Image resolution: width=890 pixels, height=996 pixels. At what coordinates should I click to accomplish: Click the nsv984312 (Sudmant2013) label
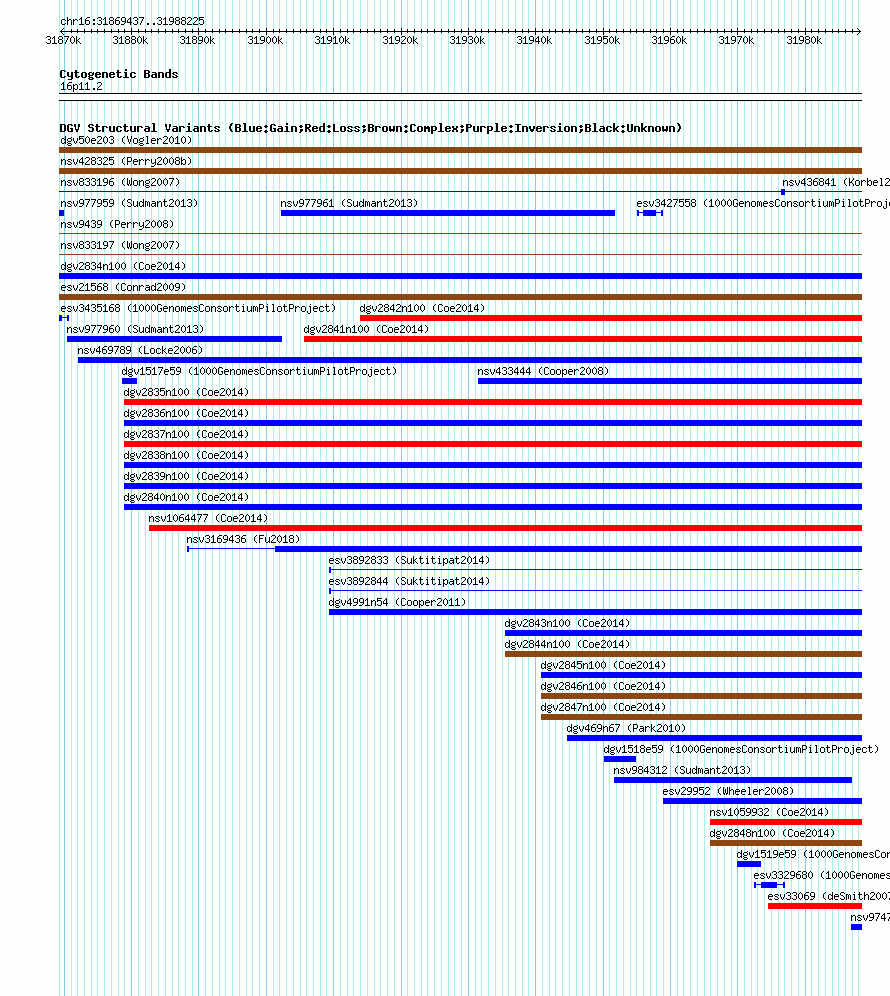(682, 769)
